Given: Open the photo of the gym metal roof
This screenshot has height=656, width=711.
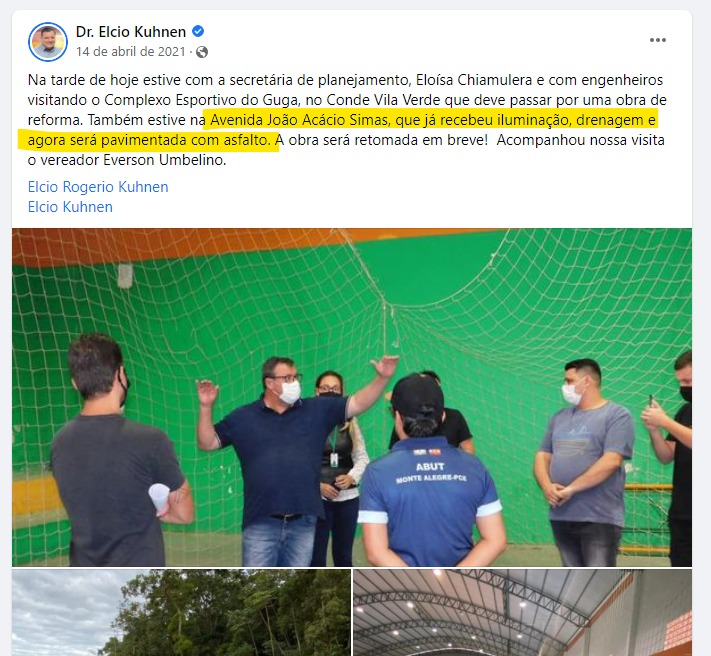Looking at the screenshot, I should click(x=522, y=612).
